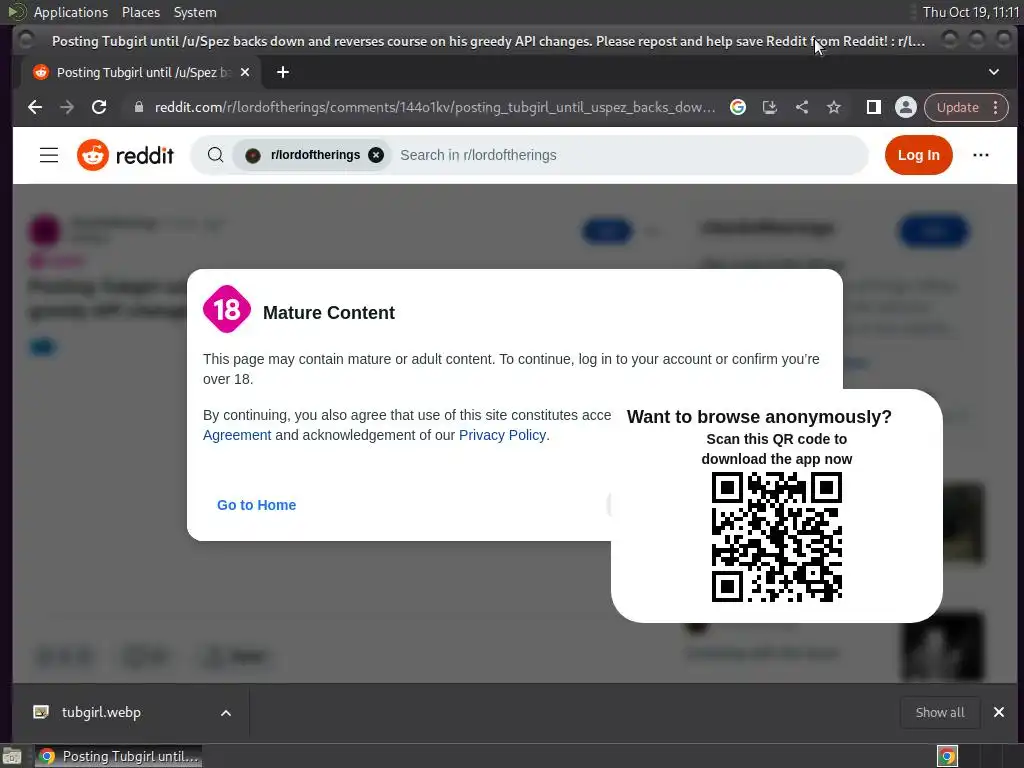
Task: Click the QR code image
Action: point(776,537)
